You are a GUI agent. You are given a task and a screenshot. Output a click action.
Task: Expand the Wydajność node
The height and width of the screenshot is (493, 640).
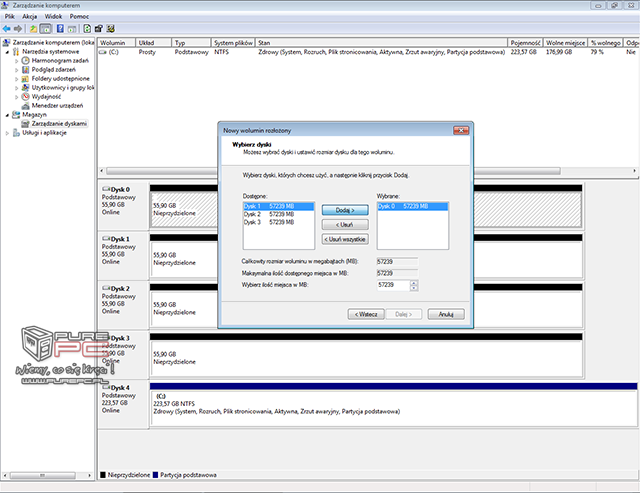tap(17, 97)
